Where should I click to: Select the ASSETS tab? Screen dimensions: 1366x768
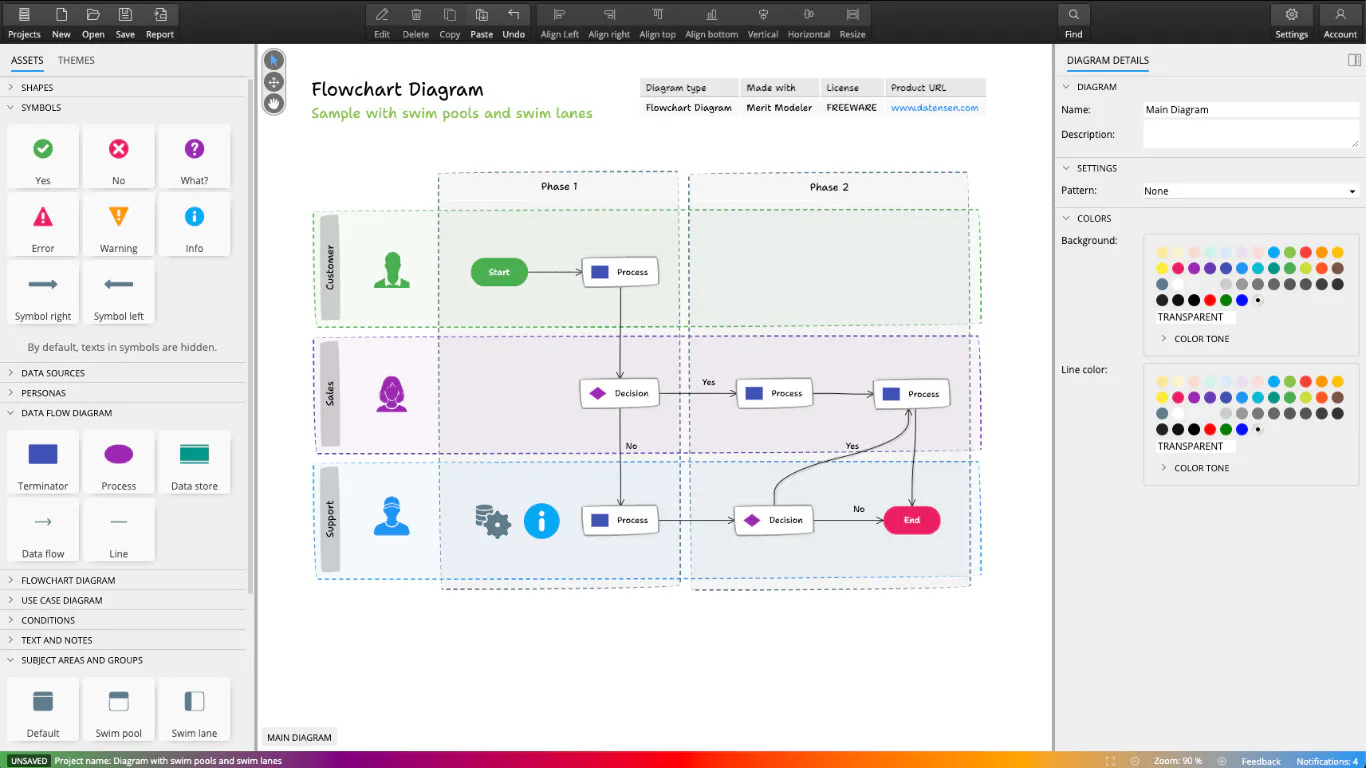click(27, 60)
